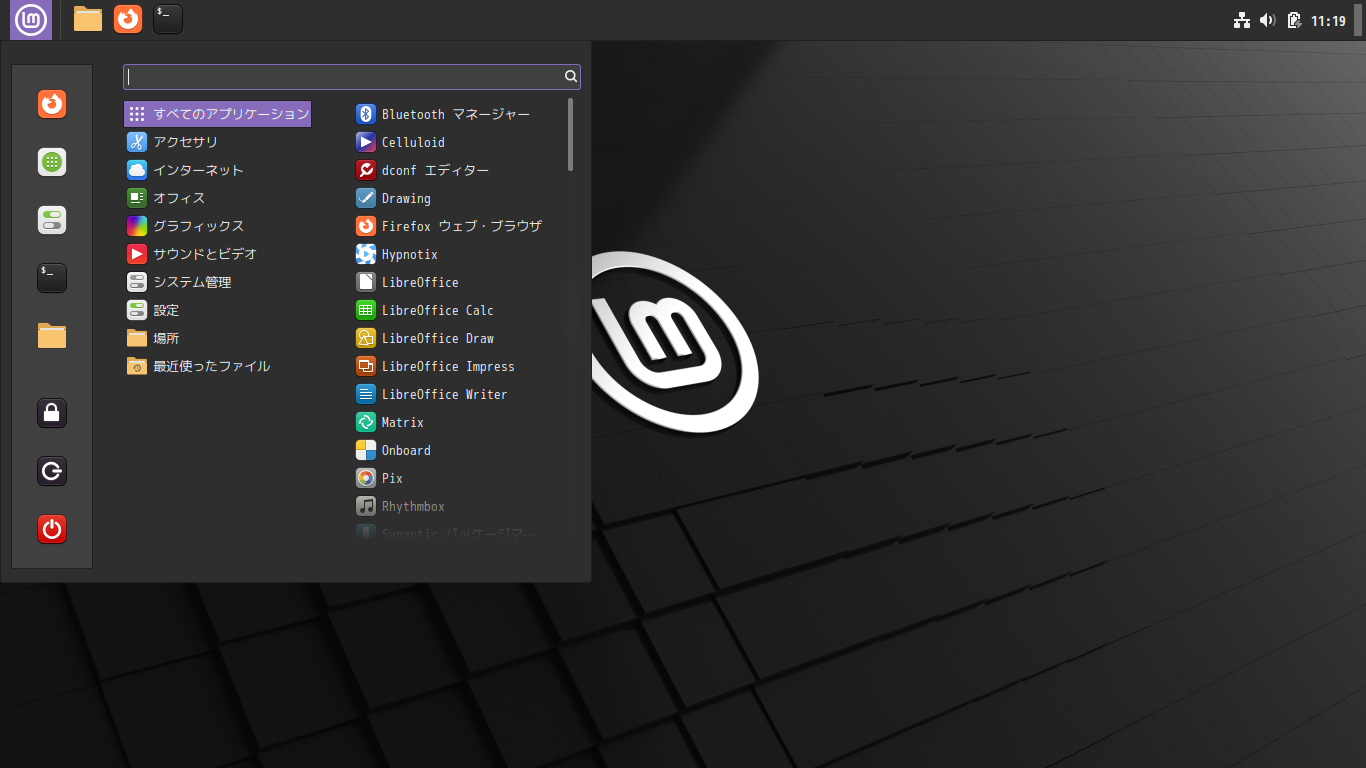Open the サウンドとビデオ category
Screen dimensions: 1366x768
[217, 254]
